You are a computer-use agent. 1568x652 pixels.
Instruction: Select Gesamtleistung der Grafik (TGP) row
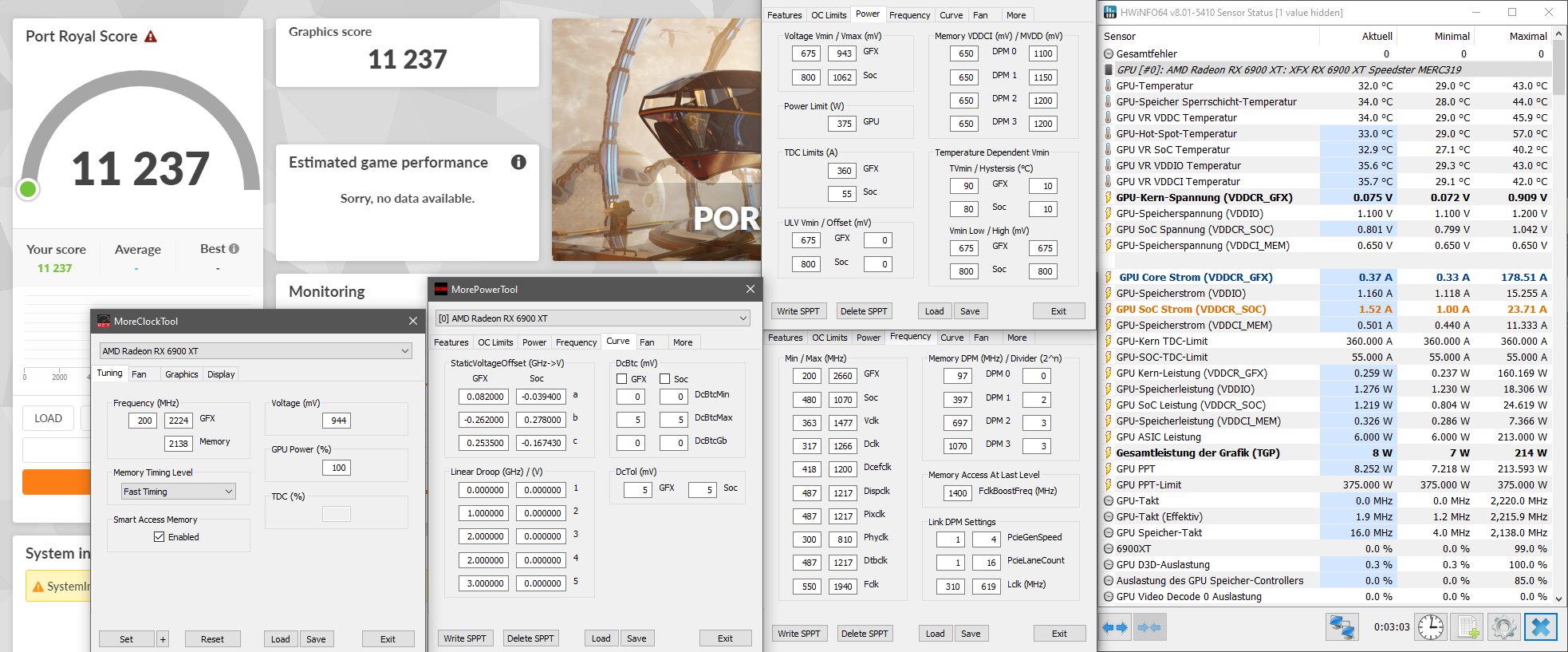[x=1327, y=452]
